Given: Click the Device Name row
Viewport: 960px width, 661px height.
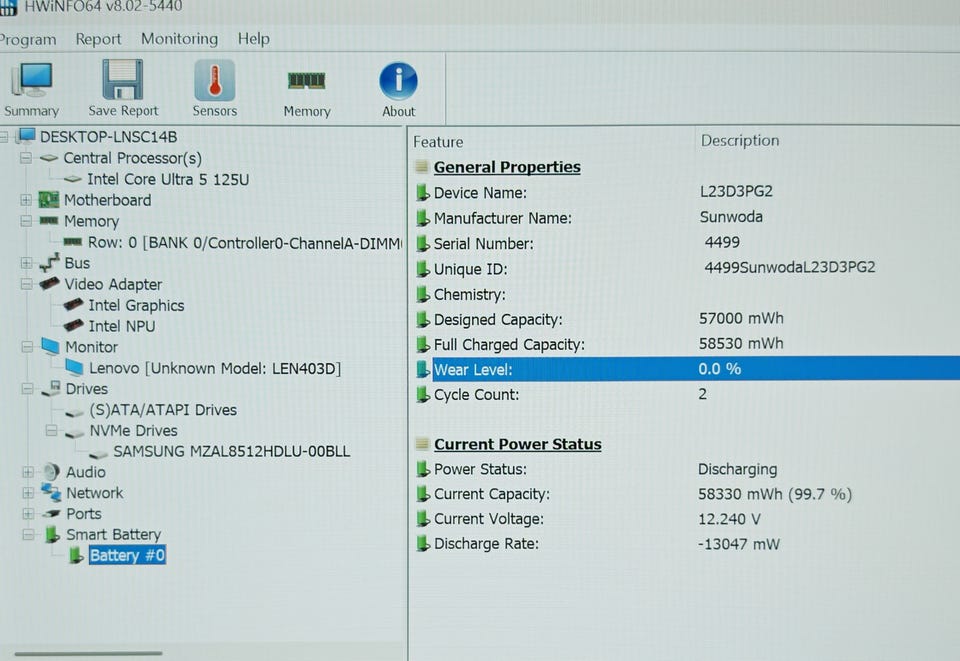Looking at the screenshot, I should click(x=684, y=192).
